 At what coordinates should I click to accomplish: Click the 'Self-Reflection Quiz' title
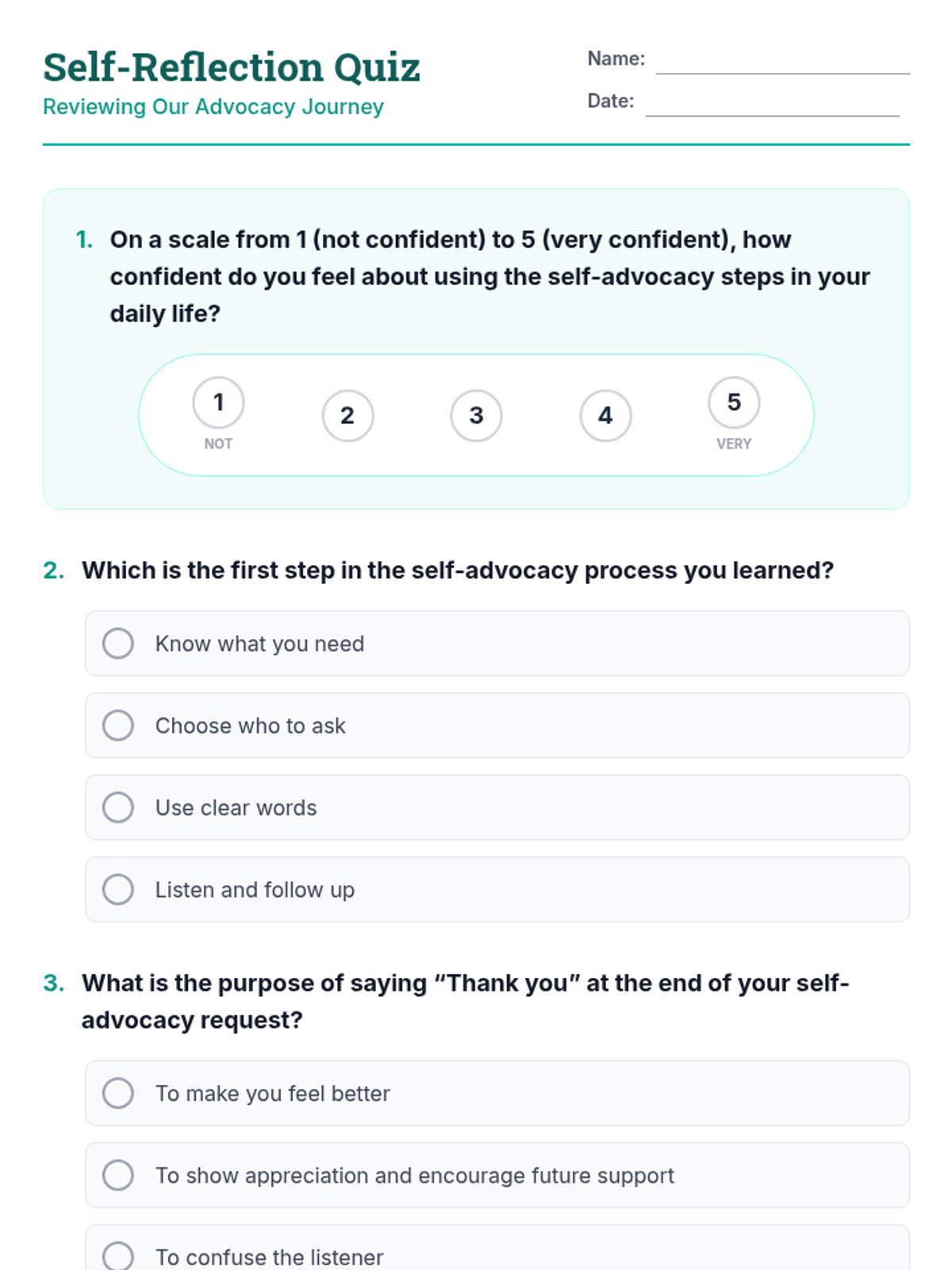click(x=231, y=67)
